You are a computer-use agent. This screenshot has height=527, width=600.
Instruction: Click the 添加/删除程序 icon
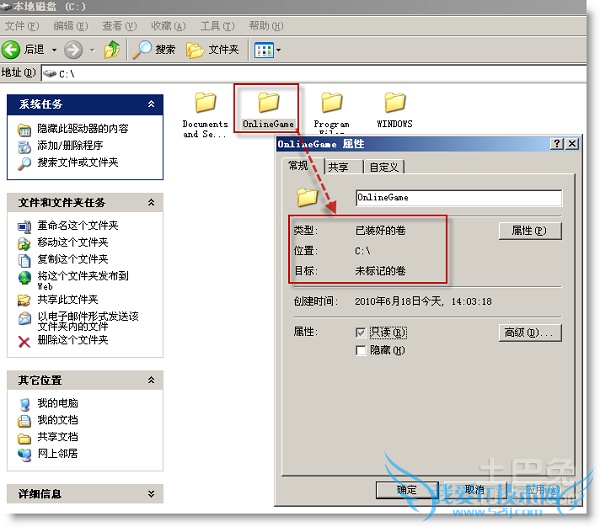click(24, 147)
